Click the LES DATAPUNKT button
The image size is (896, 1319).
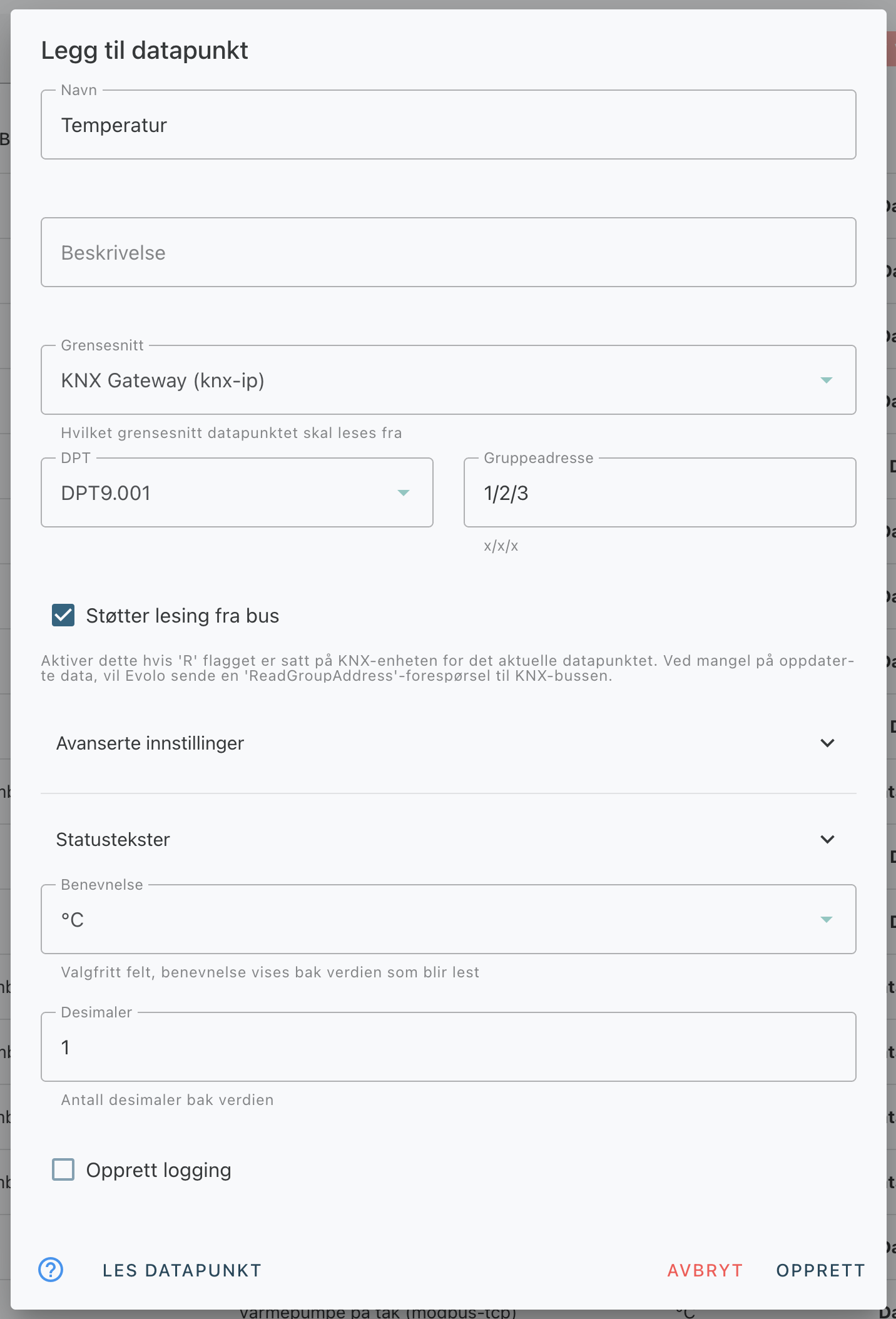(182, 1270)
